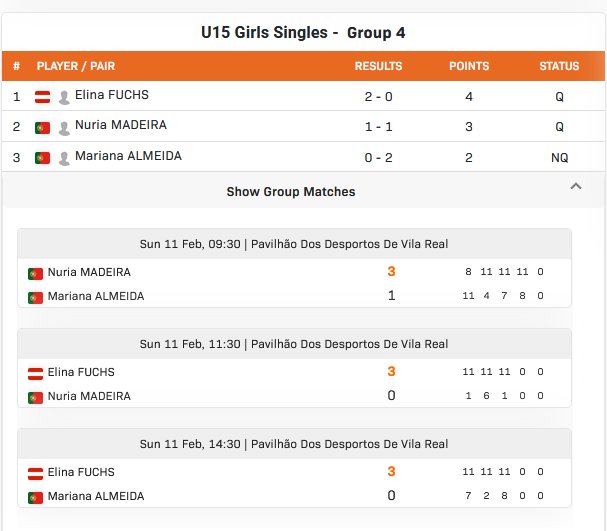Open Mariana ALMEIDA player name in standings
Viewport: 607px width, 531px height.
128,156
